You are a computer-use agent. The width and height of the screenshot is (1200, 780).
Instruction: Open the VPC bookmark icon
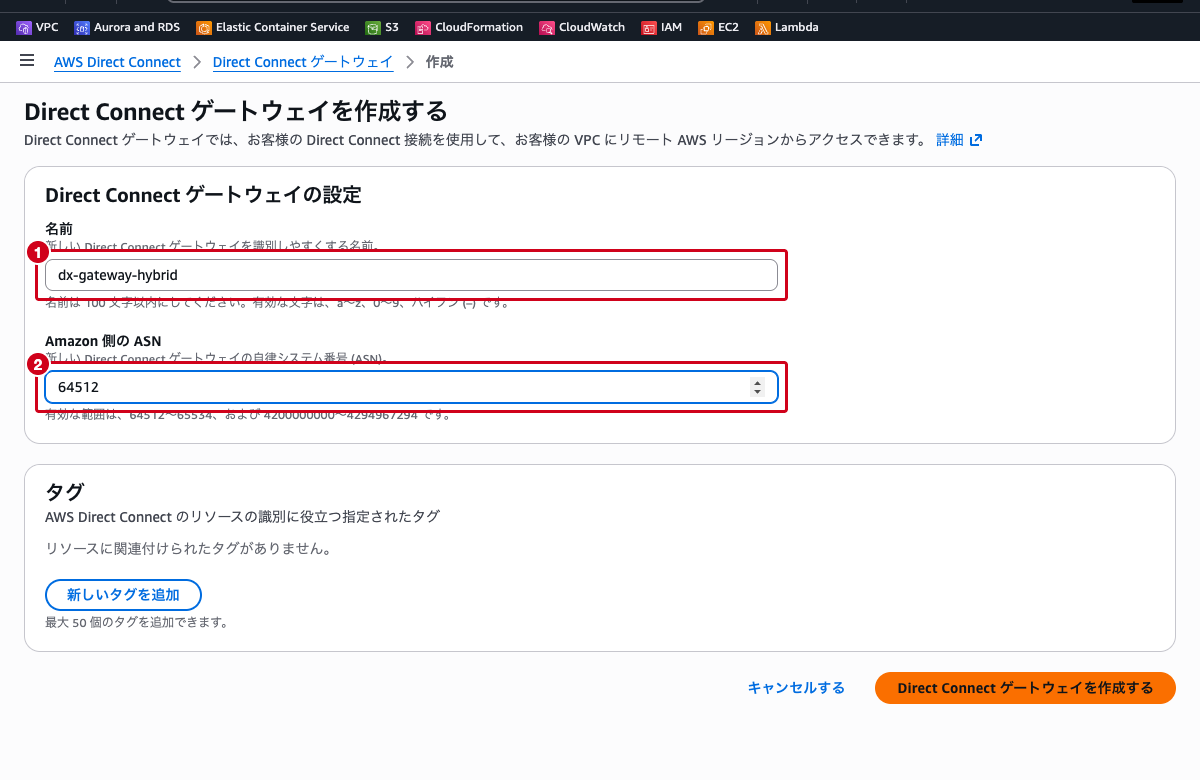point(24,28)
